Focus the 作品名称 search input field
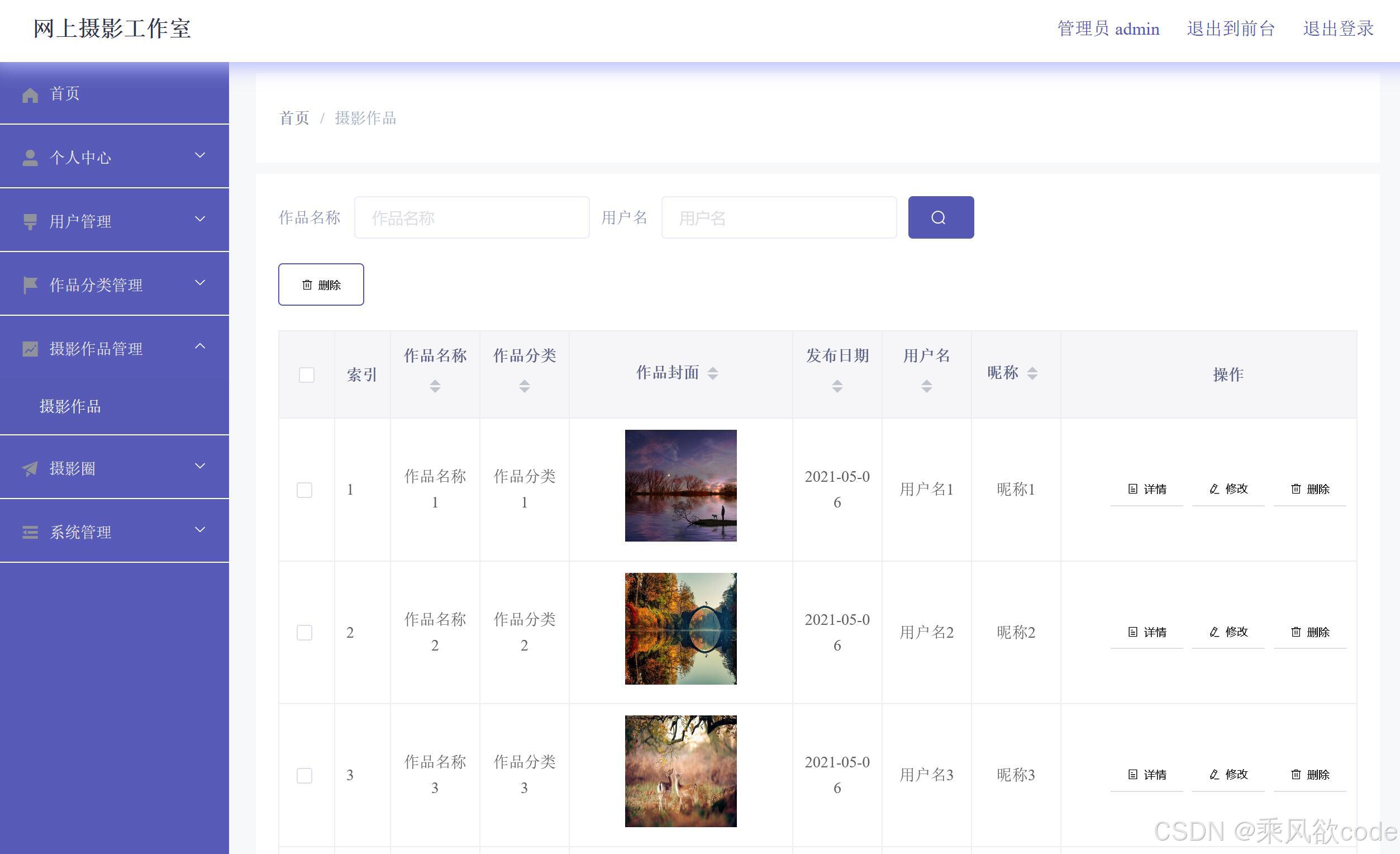 pos(472,217)
